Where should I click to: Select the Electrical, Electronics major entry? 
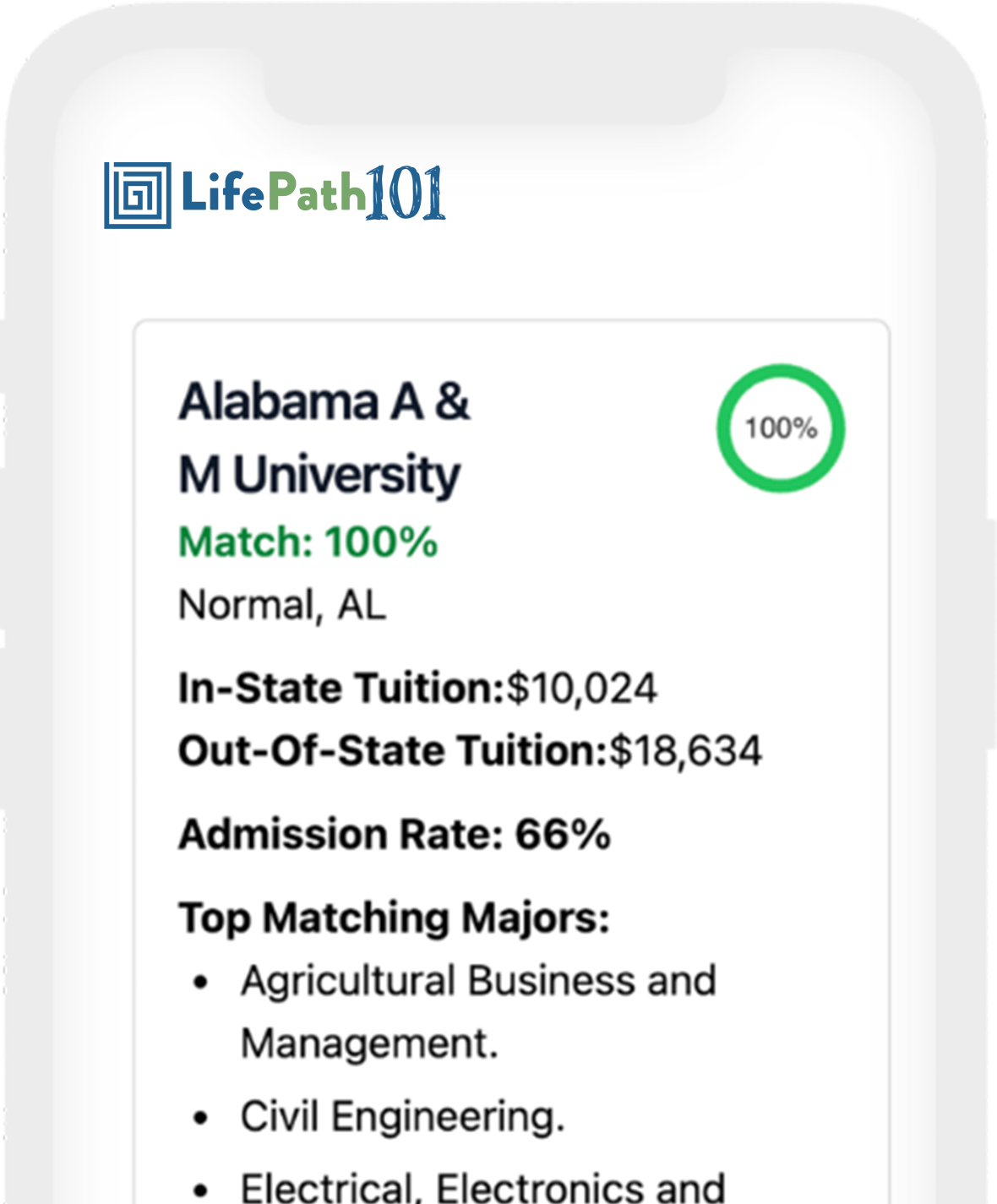pos(482,1186)
